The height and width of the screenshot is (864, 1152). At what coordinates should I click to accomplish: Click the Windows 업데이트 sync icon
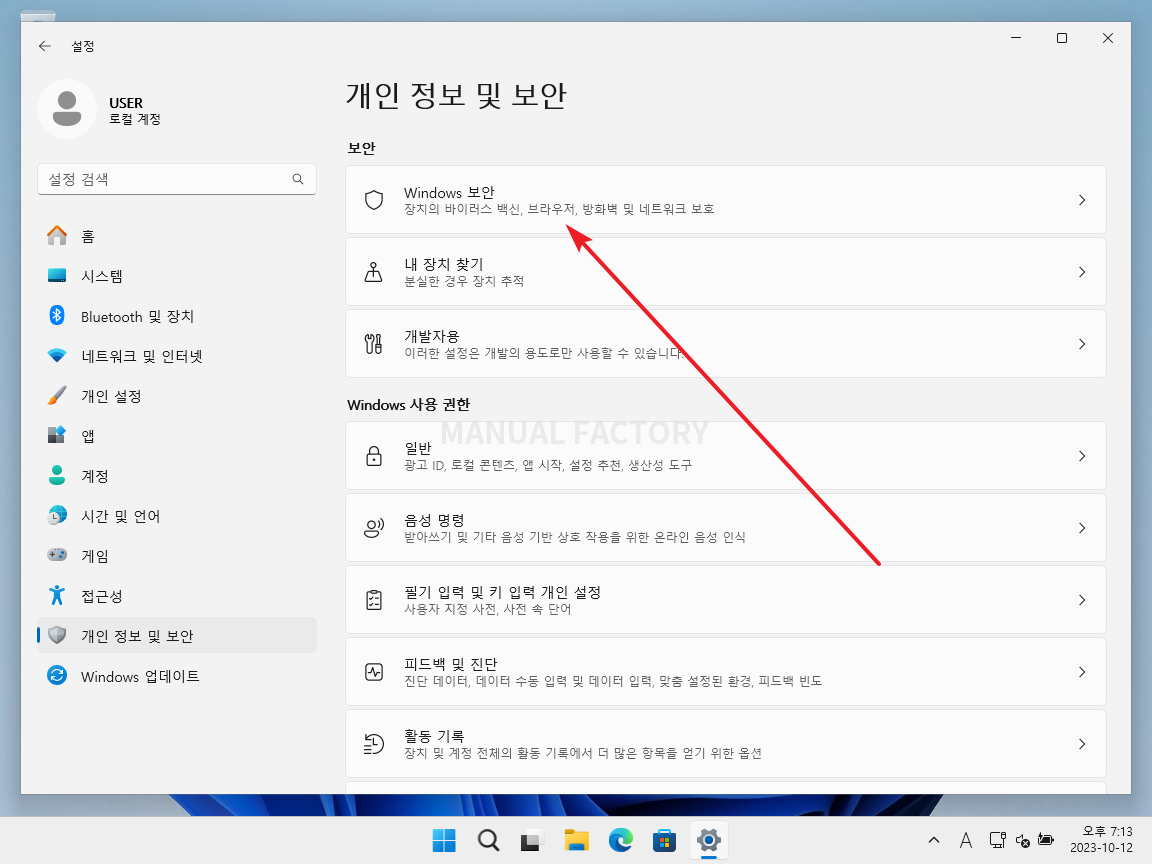pos(57,675)
